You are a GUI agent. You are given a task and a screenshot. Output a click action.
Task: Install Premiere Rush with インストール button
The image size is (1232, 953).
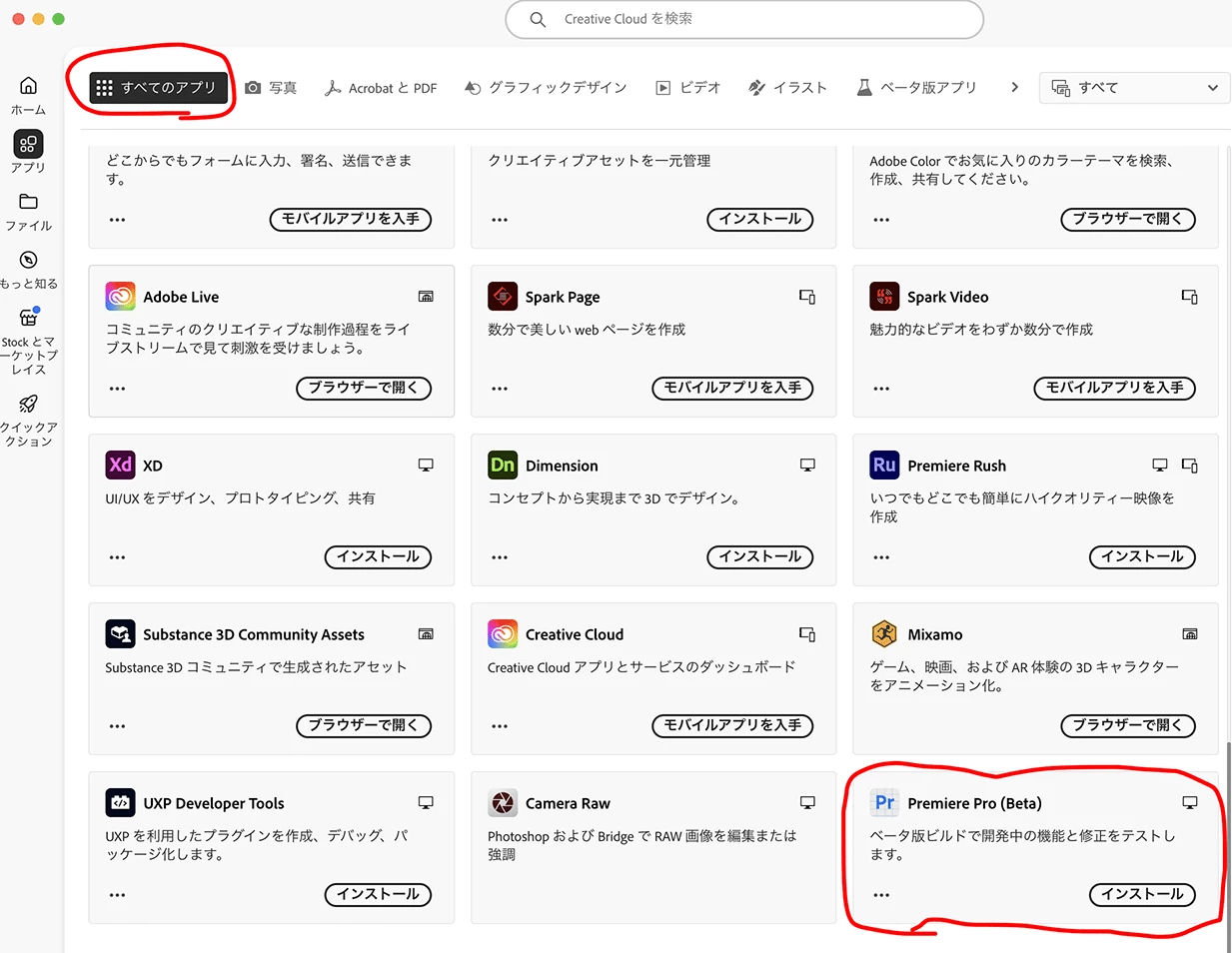click(1142, 557)
